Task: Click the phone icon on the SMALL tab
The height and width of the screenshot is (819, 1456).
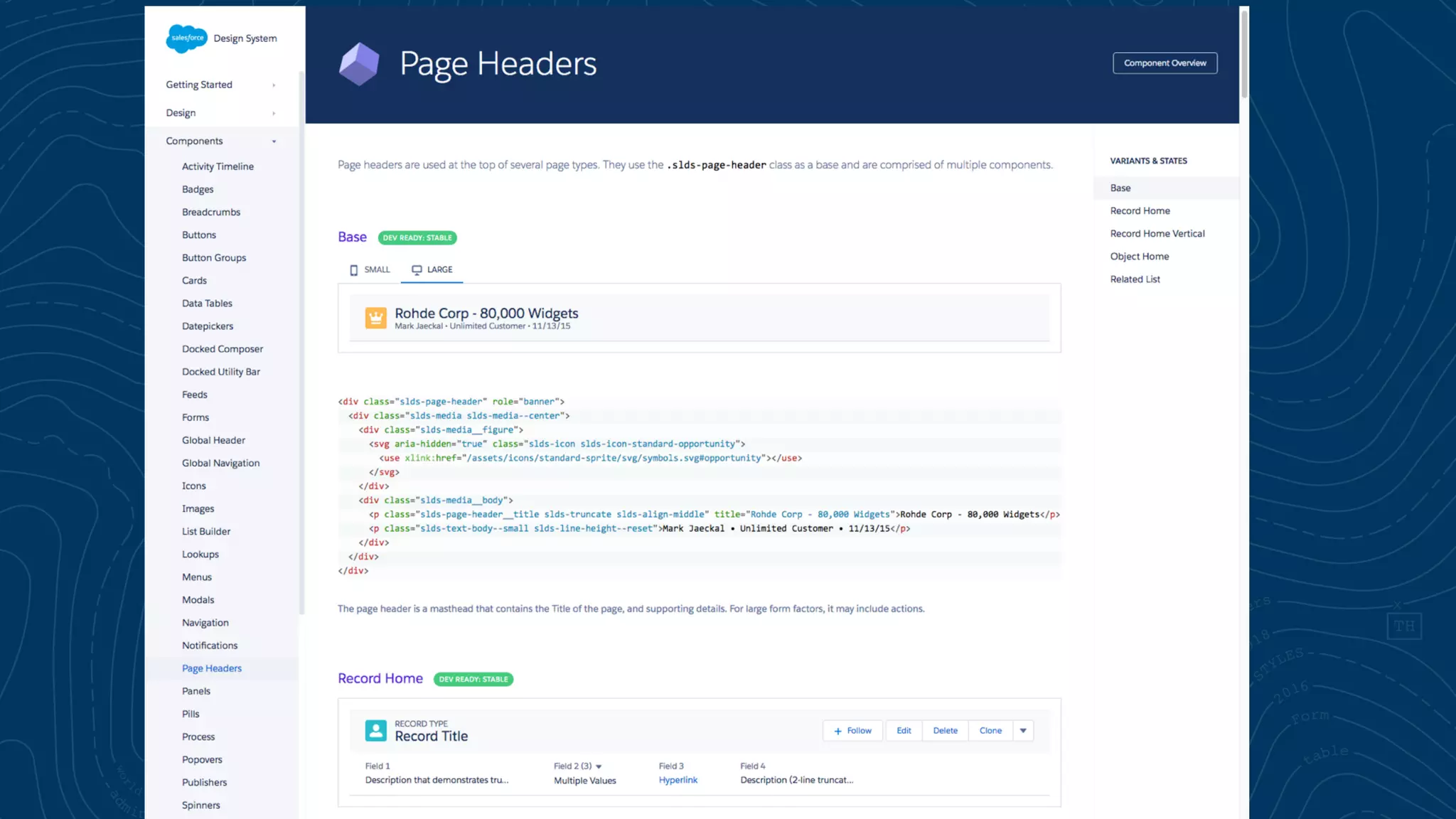Action: pos(353,270)
